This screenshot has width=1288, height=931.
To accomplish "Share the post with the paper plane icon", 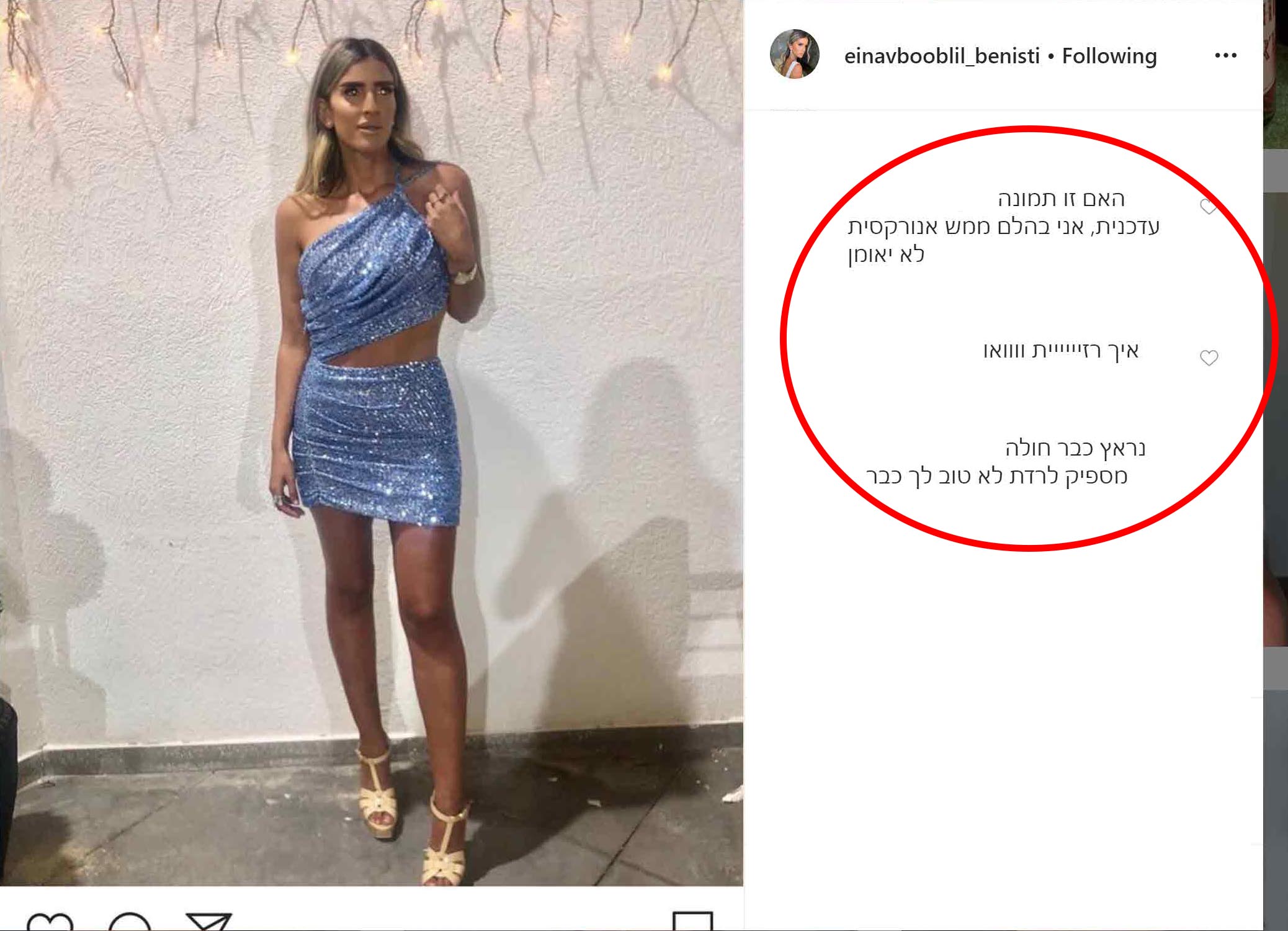I will coord(209,922).
